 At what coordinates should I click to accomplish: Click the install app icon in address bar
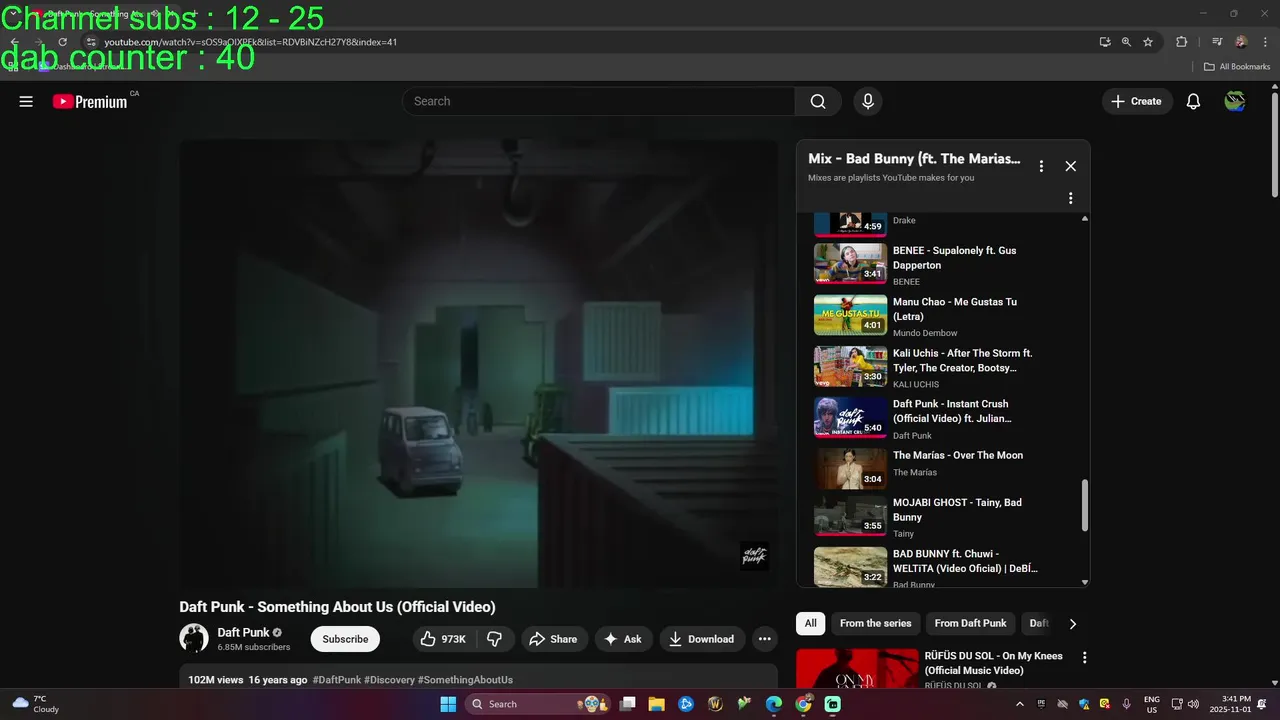point(1104,42)
